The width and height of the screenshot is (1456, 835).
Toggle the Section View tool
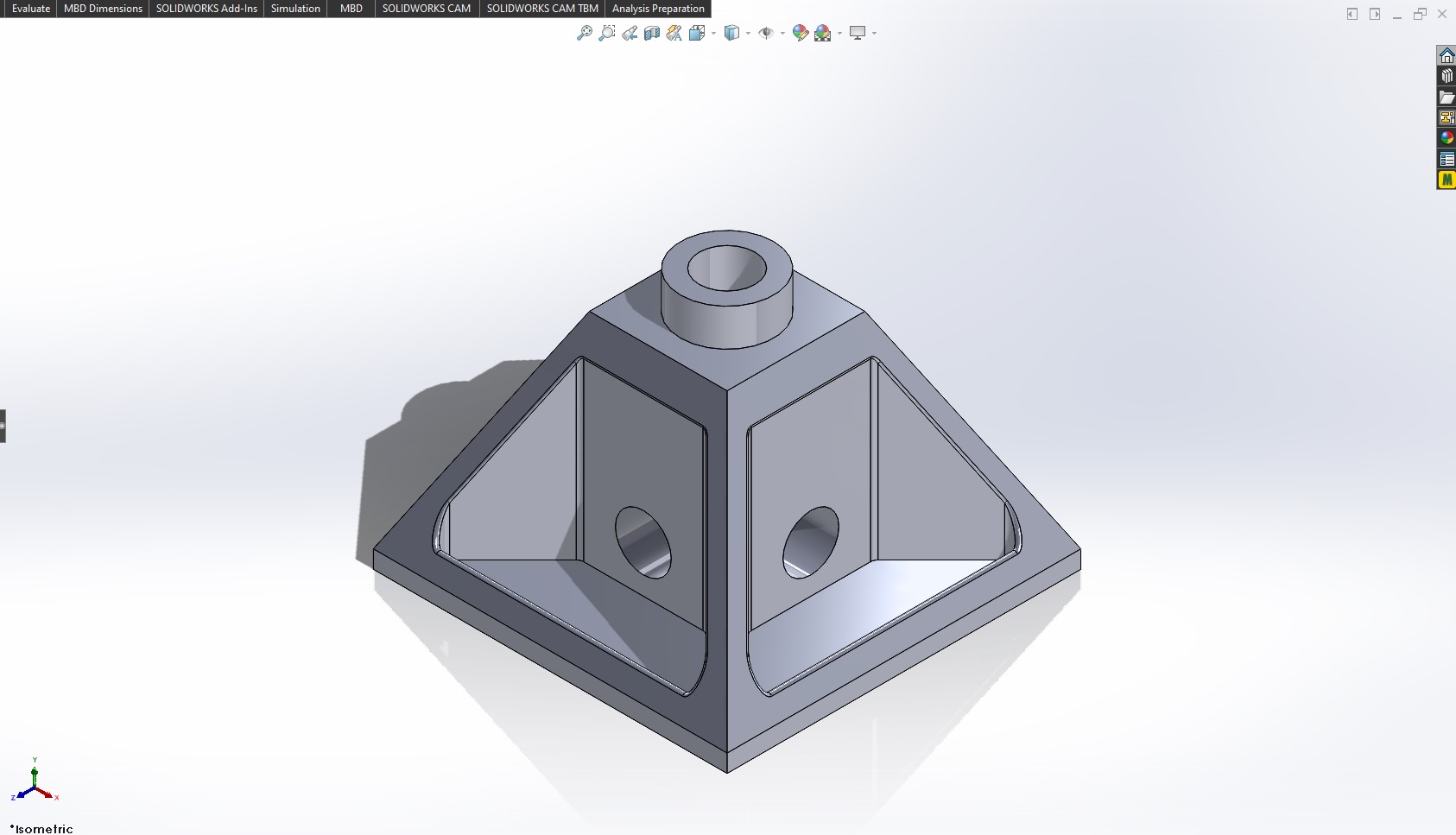652,33
